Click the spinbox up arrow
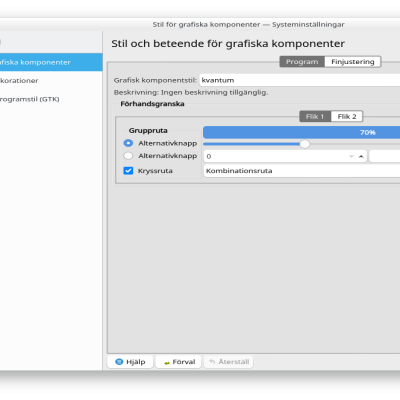 (361, 156)
